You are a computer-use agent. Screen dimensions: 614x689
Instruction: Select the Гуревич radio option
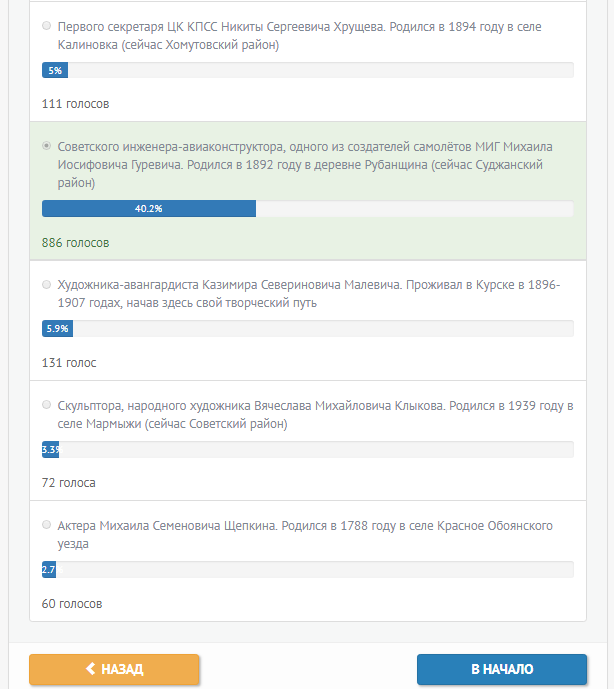[47, 146]
